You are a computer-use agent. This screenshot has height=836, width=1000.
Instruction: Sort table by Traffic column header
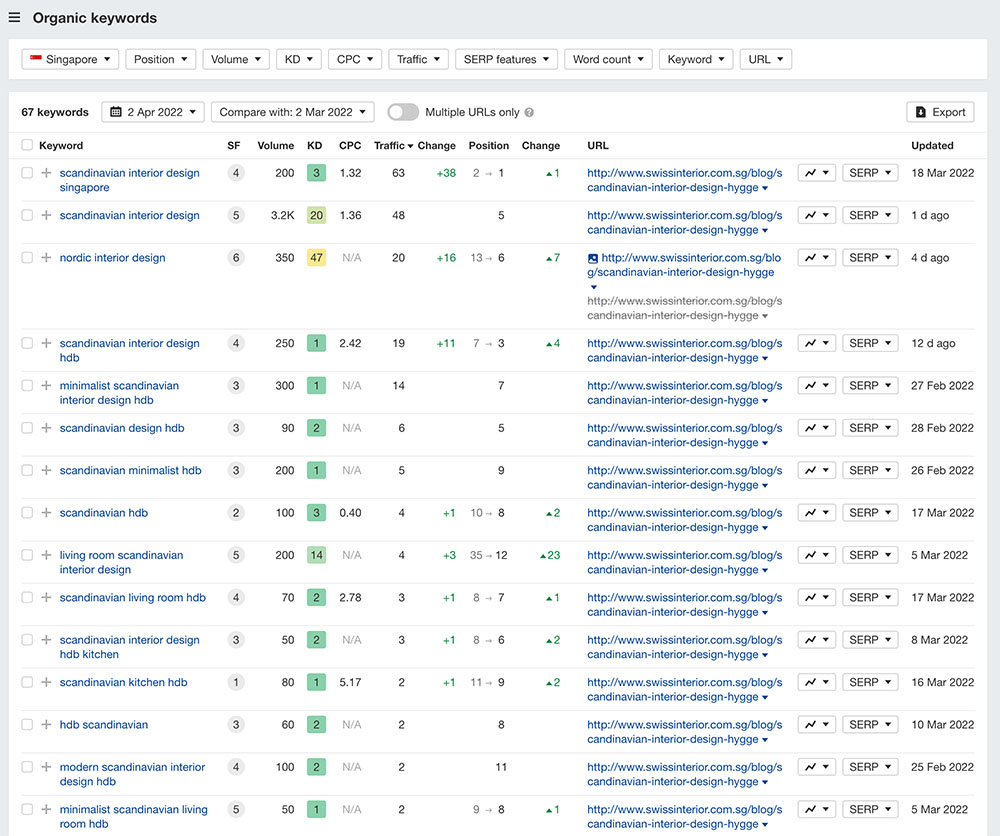click(x=392, y=145)
